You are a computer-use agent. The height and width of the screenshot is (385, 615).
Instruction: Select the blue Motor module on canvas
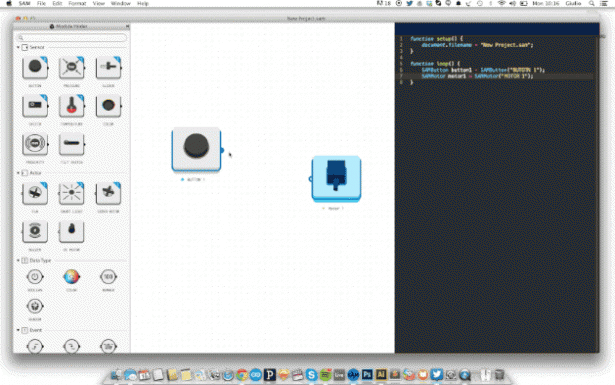337,179
